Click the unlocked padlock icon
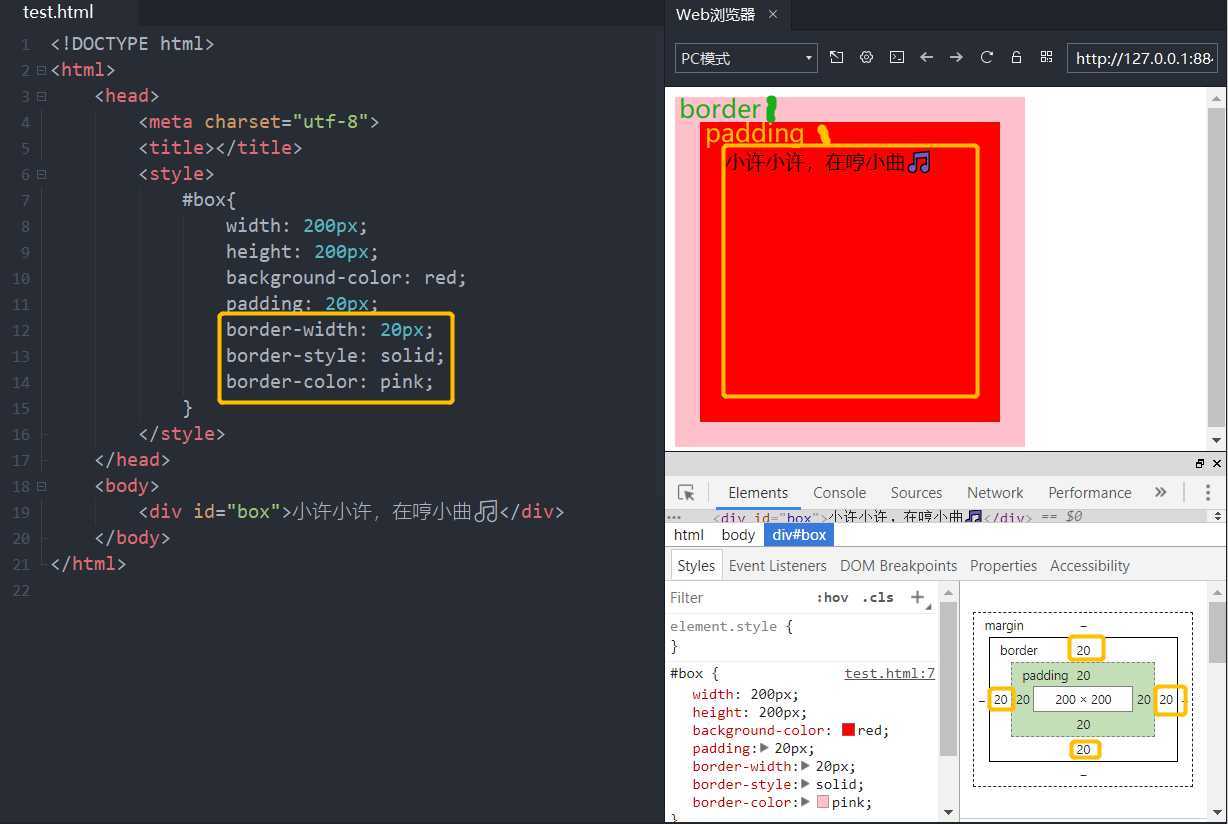This screenshot has width=1228, height=824. (x=1016, y=58)
